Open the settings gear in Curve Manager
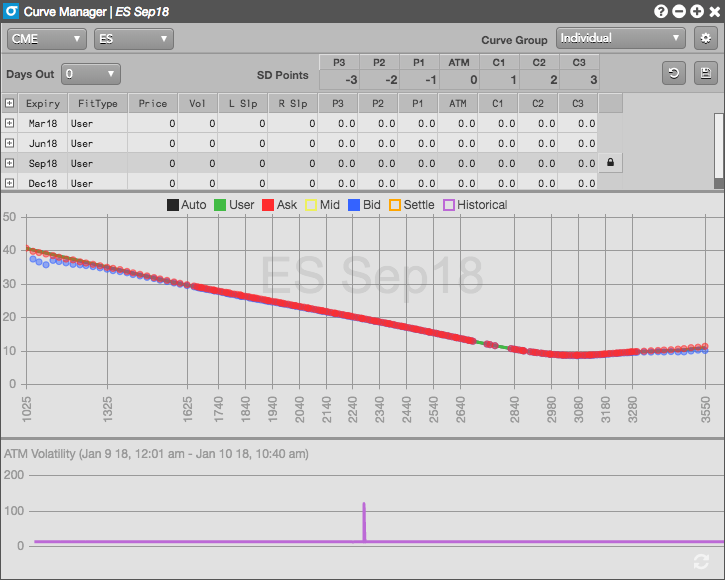This screenshot has height=580, width=725. pos(705,38)
